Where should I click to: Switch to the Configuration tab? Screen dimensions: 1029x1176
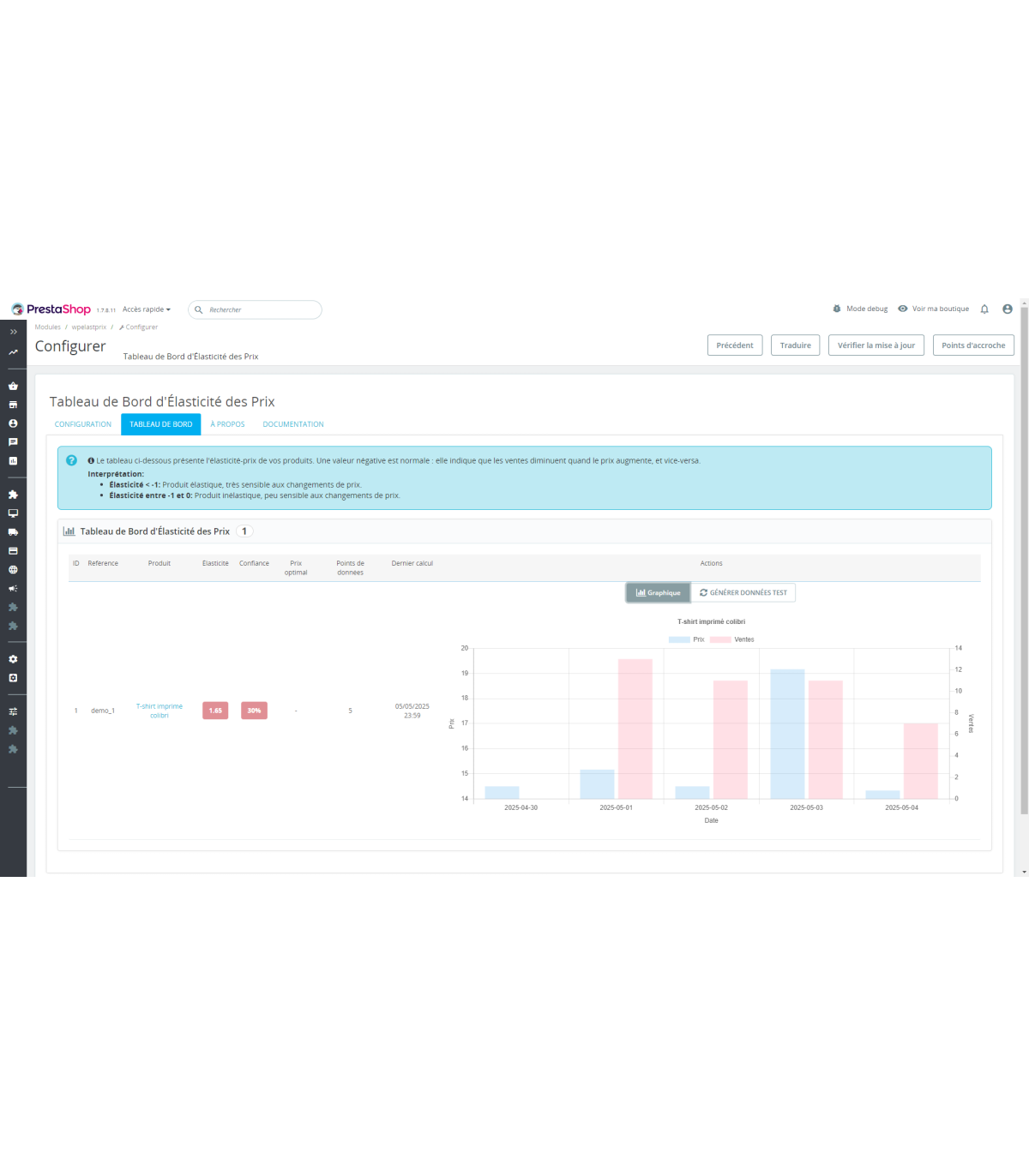pyautogui.click(x=83, y=424)
